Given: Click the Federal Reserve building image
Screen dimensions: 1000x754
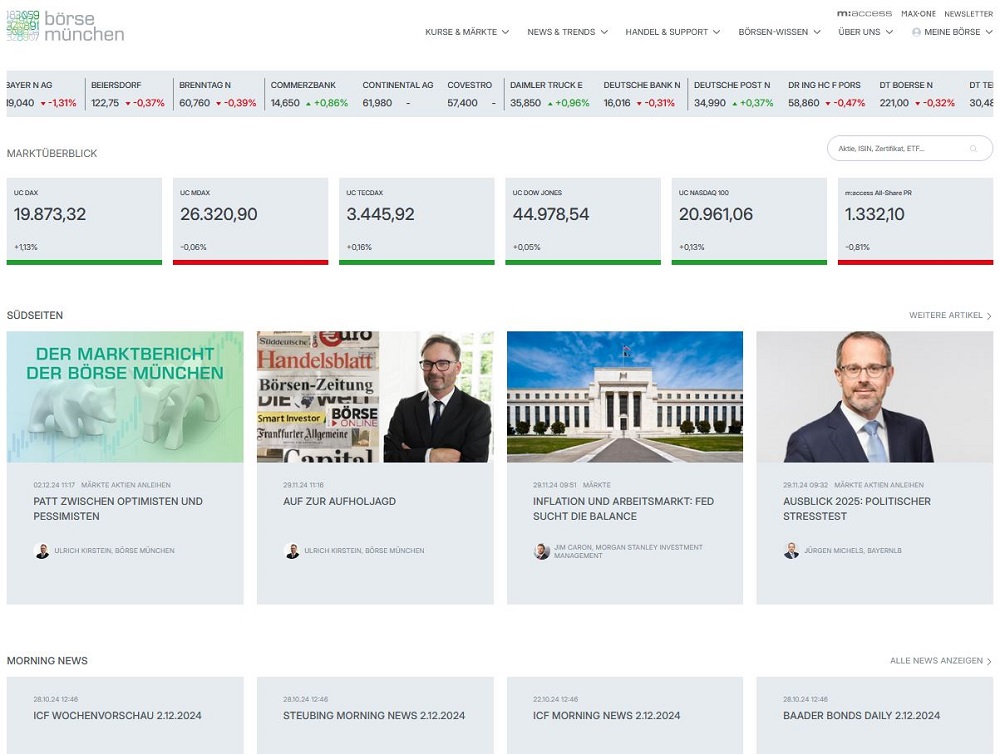Looking at the screenshot, I should tap(625, 397).
